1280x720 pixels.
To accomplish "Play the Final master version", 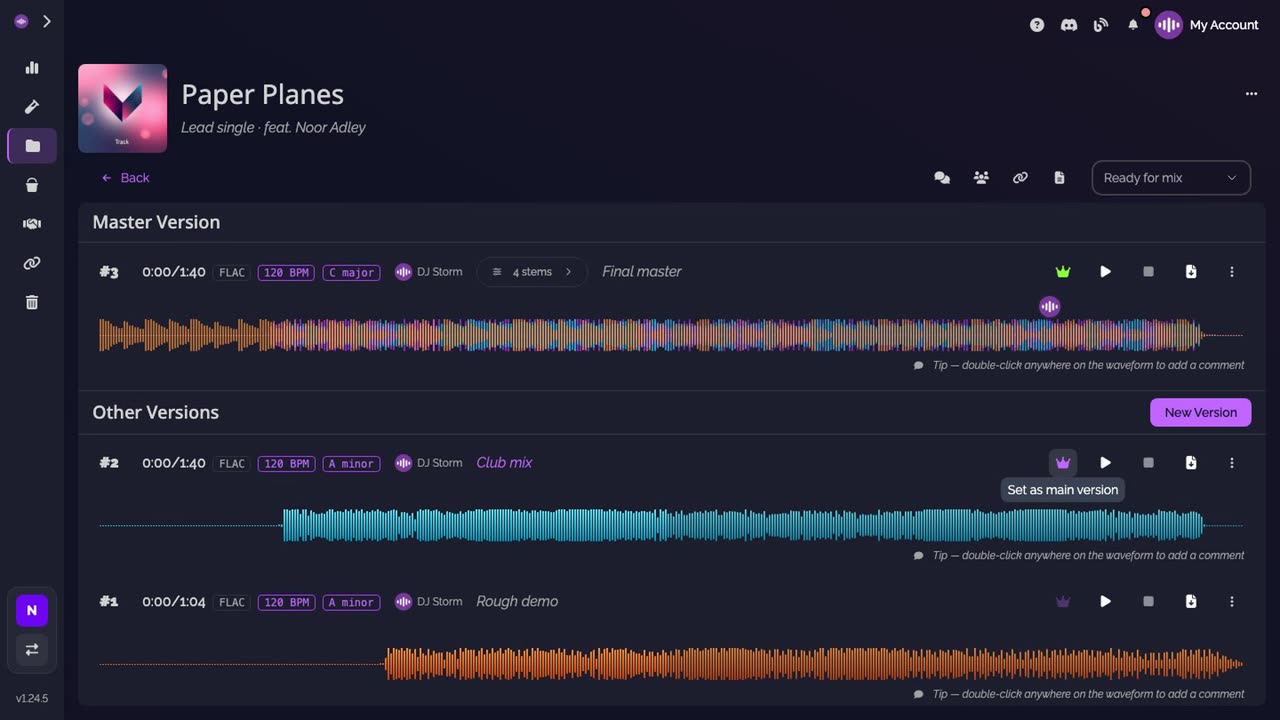I will 1105,272.
